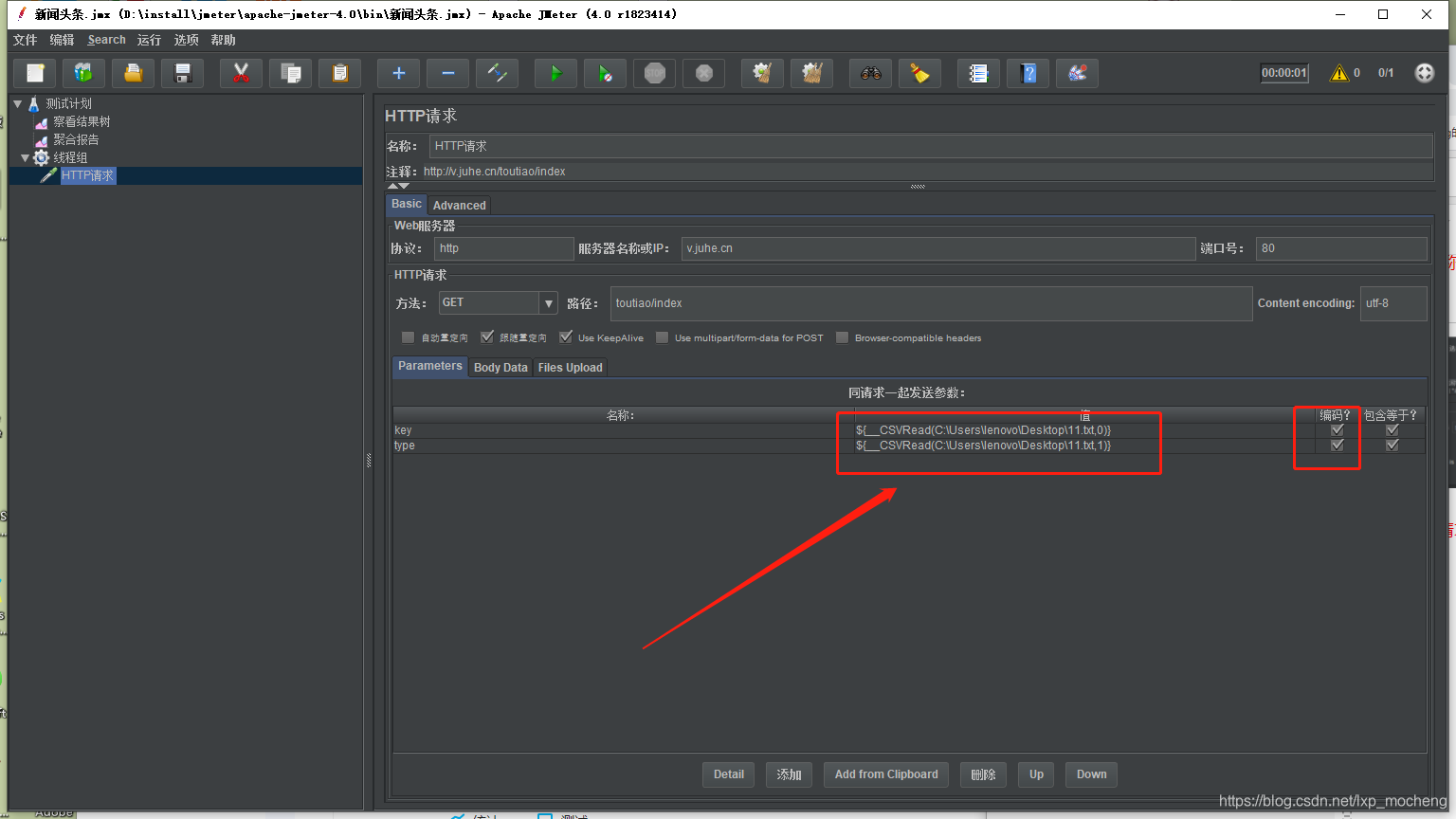Switch to the Advanced tab
Viewport: 1456px width, 819px height.
click(459, 205)
